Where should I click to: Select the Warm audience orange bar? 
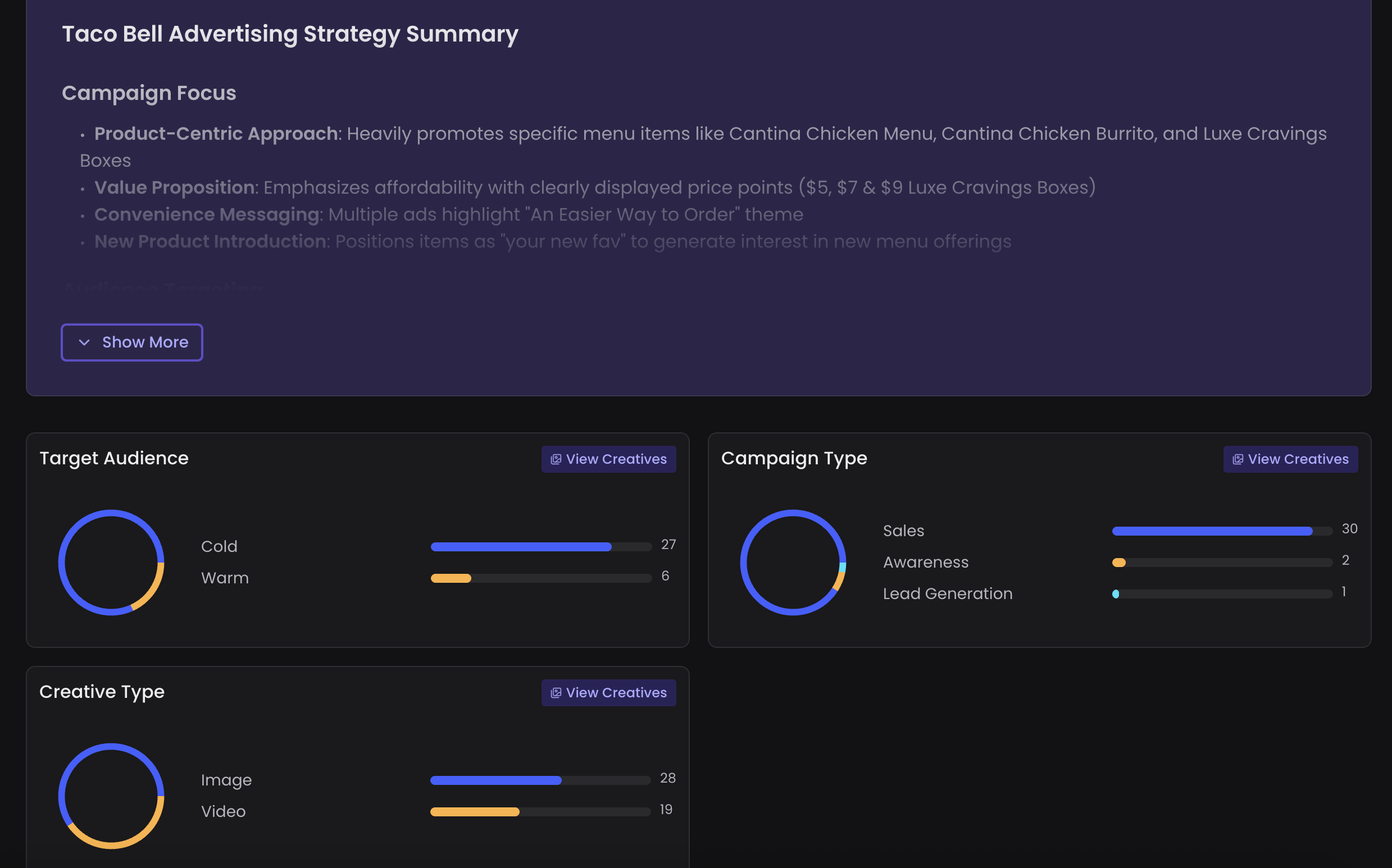[x=451, y=579]
